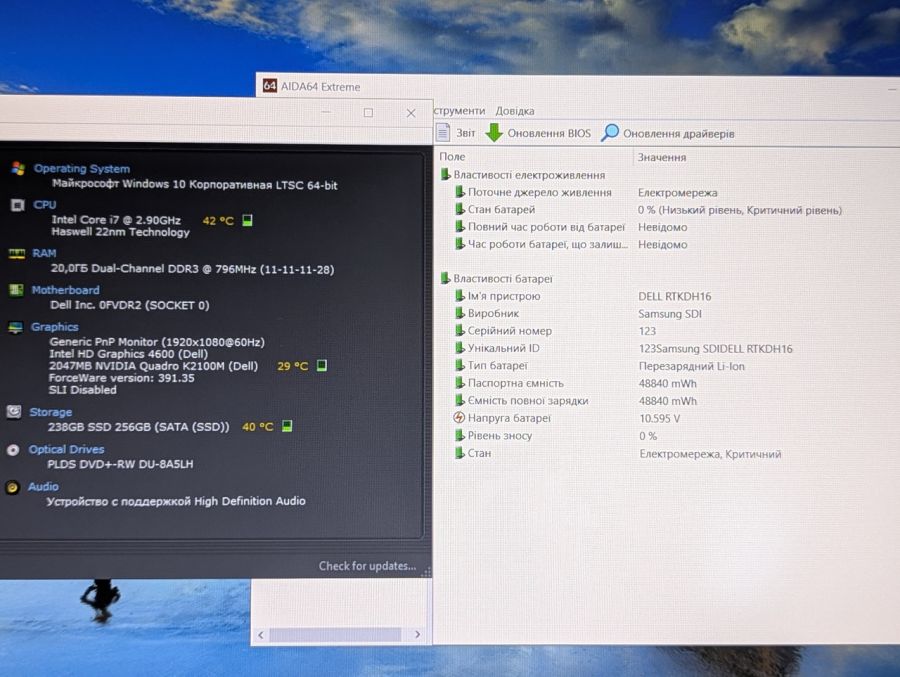Open the Довідка menu in AIDA64
Screen dimensions: 900x677
click(x=514, y=111)
